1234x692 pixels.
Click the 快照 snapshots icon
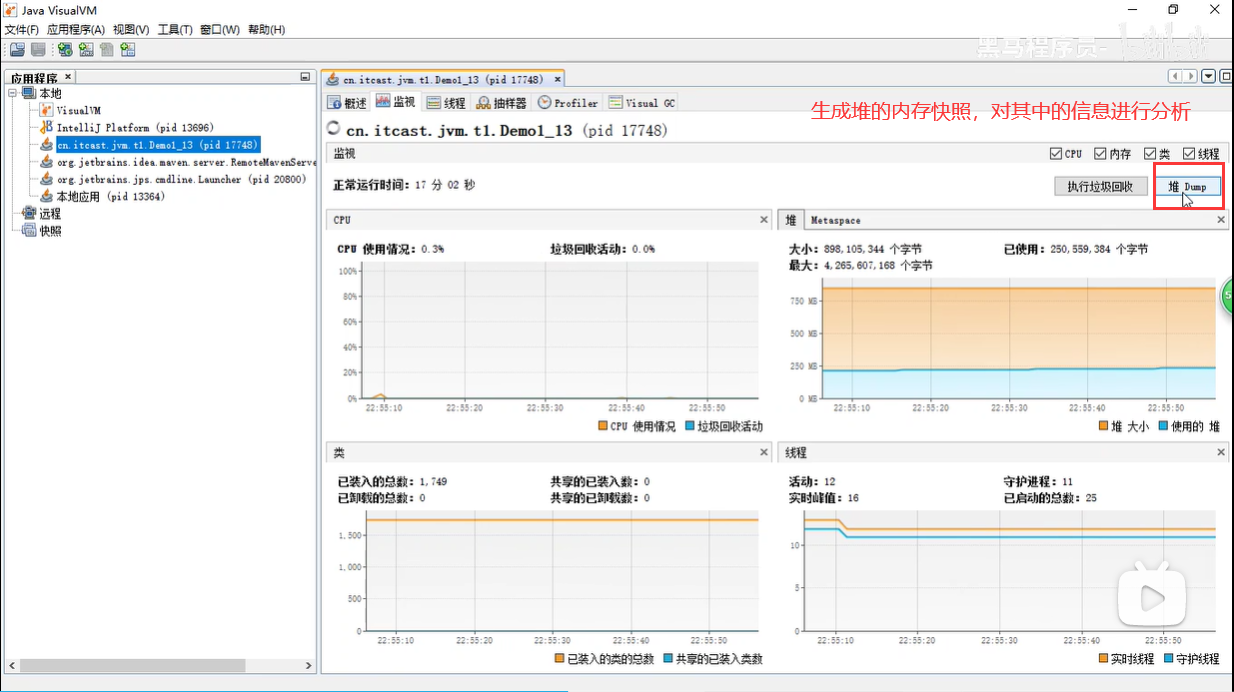pyautogui.click(x=29, y=230)
